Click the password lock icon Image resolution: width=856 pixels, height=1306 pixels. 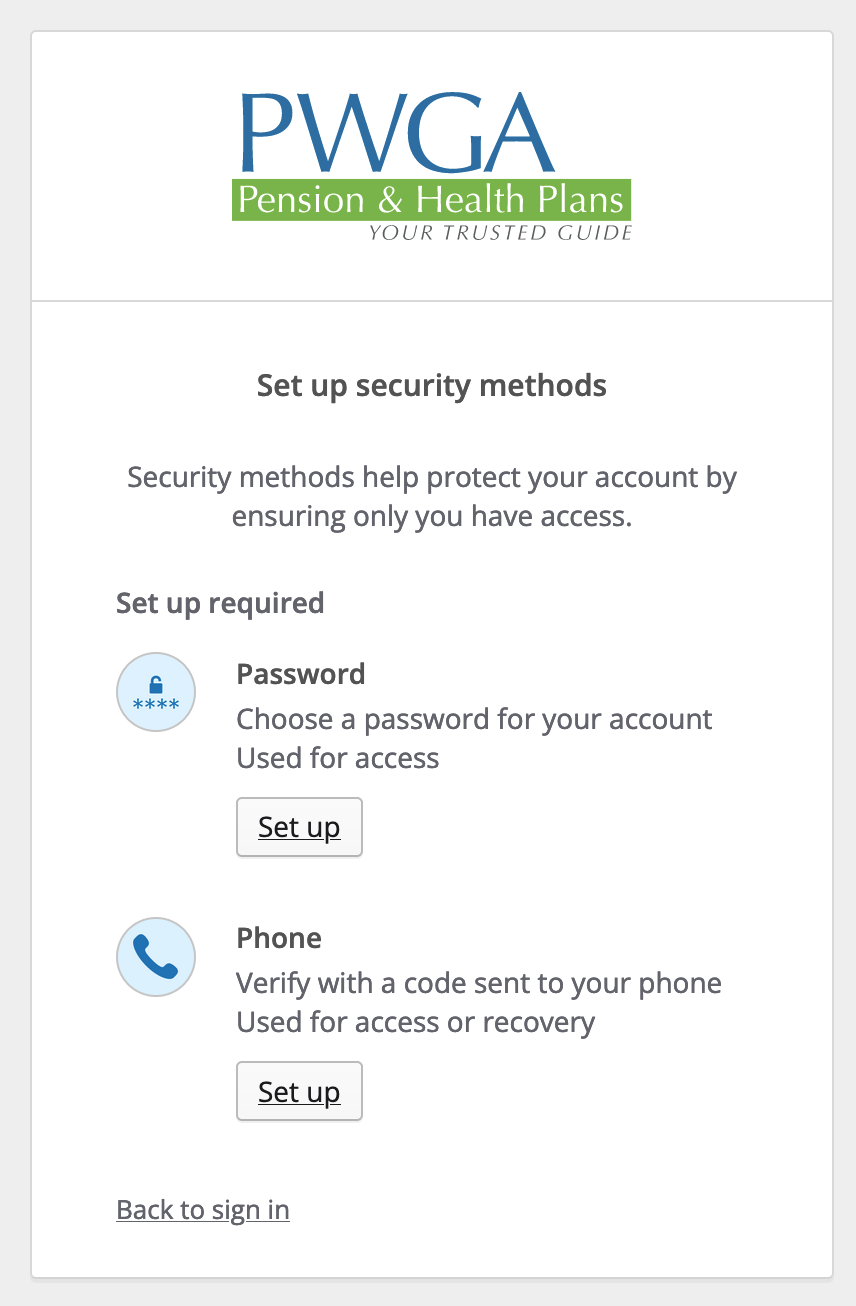[156, 692]
